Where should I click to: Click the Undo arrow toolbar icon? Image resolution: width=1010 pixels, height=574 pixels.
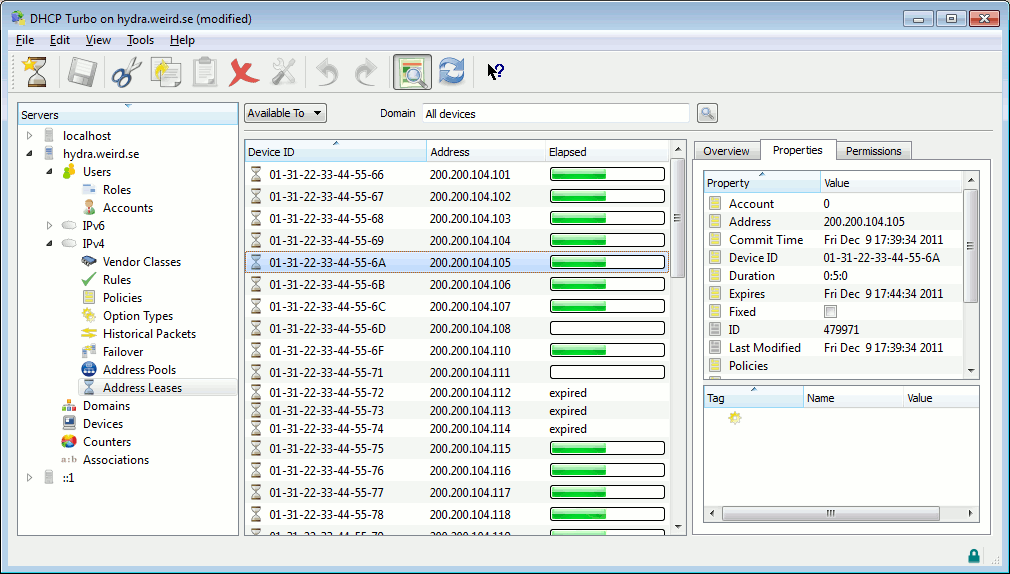(x=327, y=72)
